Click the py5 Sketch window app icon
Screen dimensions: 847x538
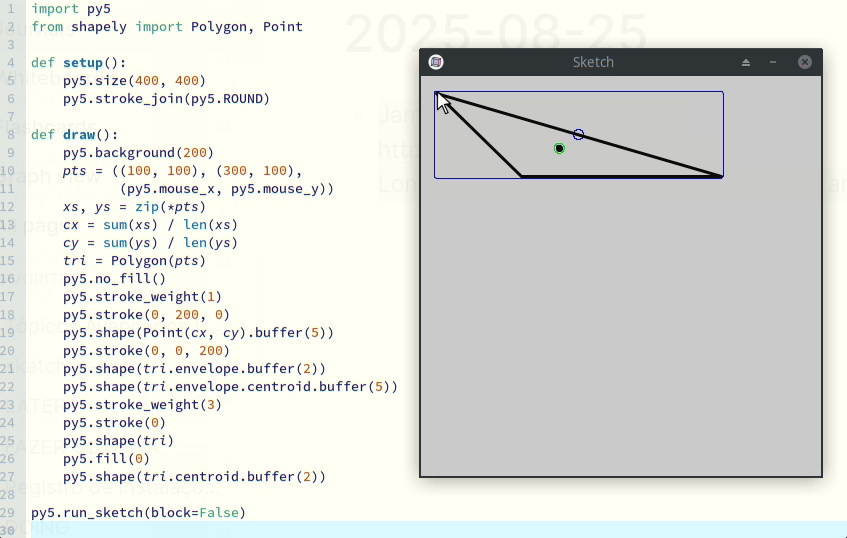(436, 62)
